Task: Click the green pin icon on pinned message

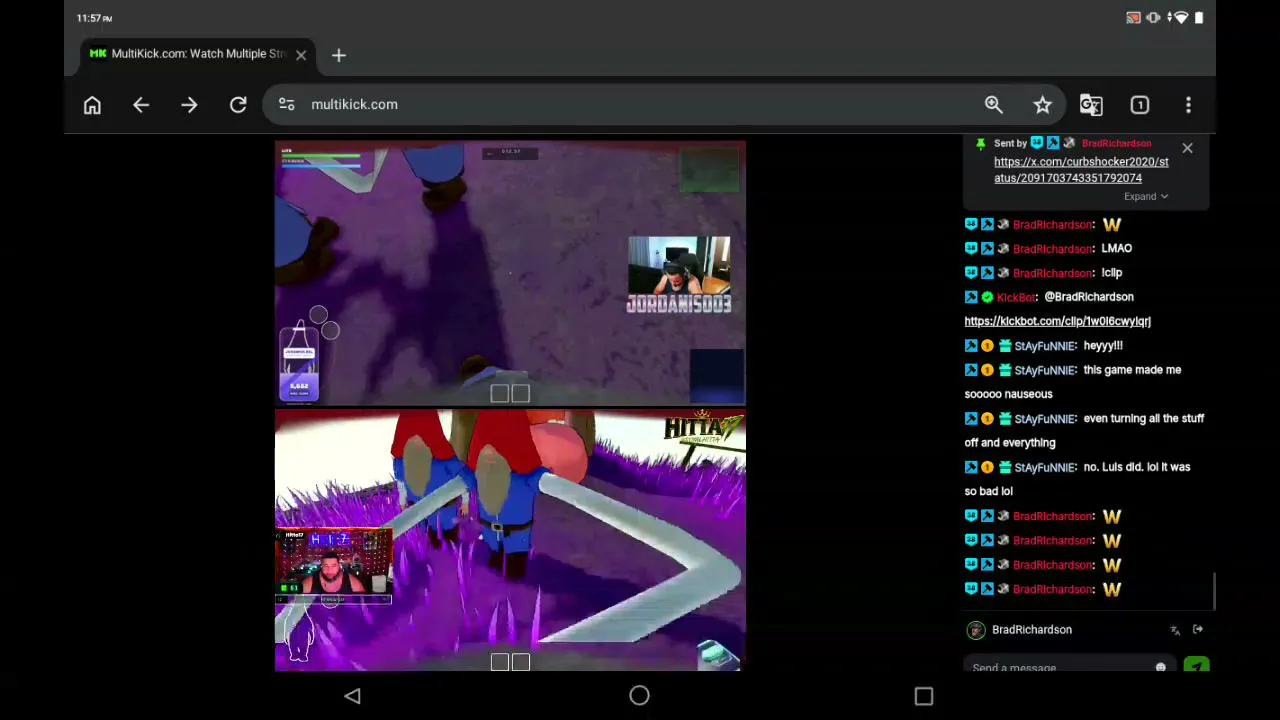Action: [980, 144]
